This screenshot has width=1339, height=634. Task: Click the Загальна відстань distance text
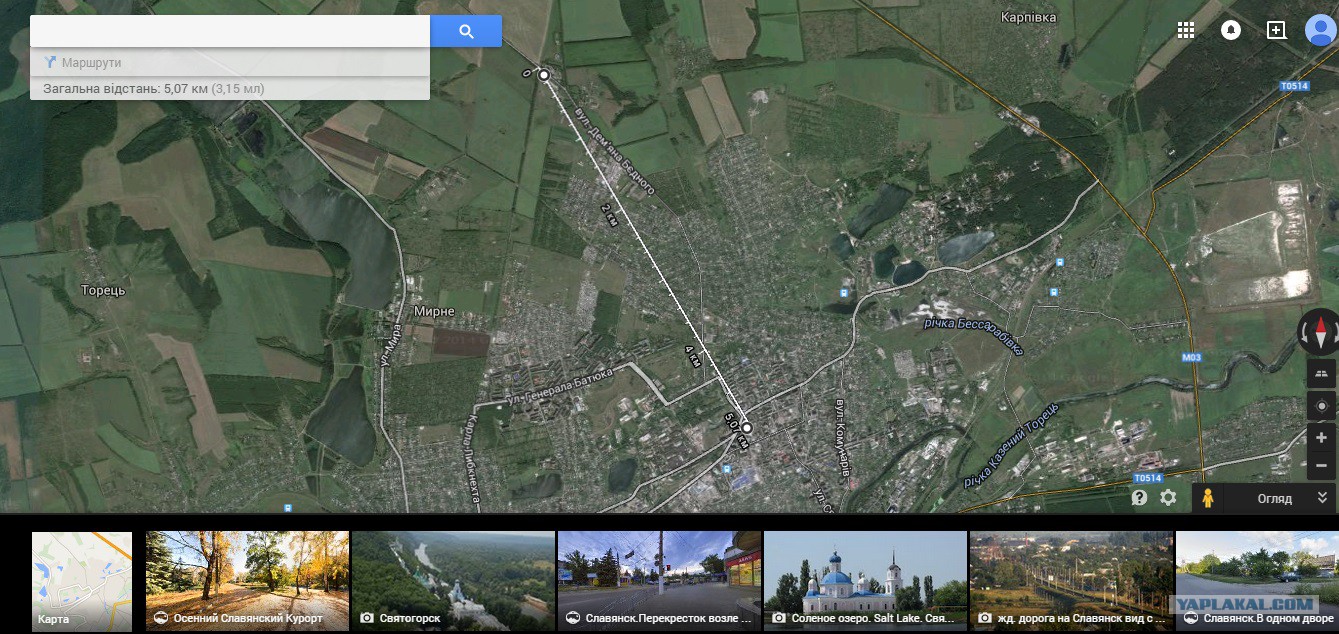153,89
